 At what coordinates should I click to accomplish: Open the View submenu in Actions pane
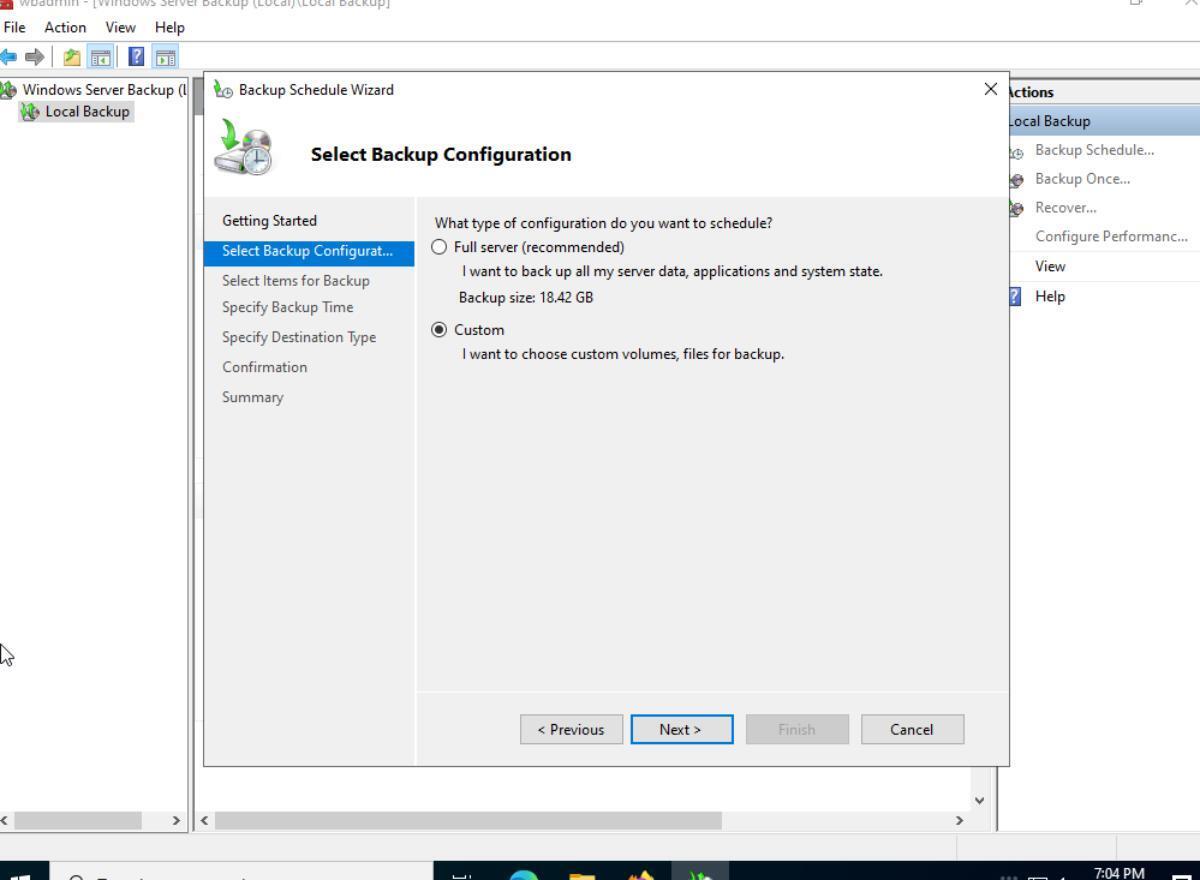(x=1050, y=267)
